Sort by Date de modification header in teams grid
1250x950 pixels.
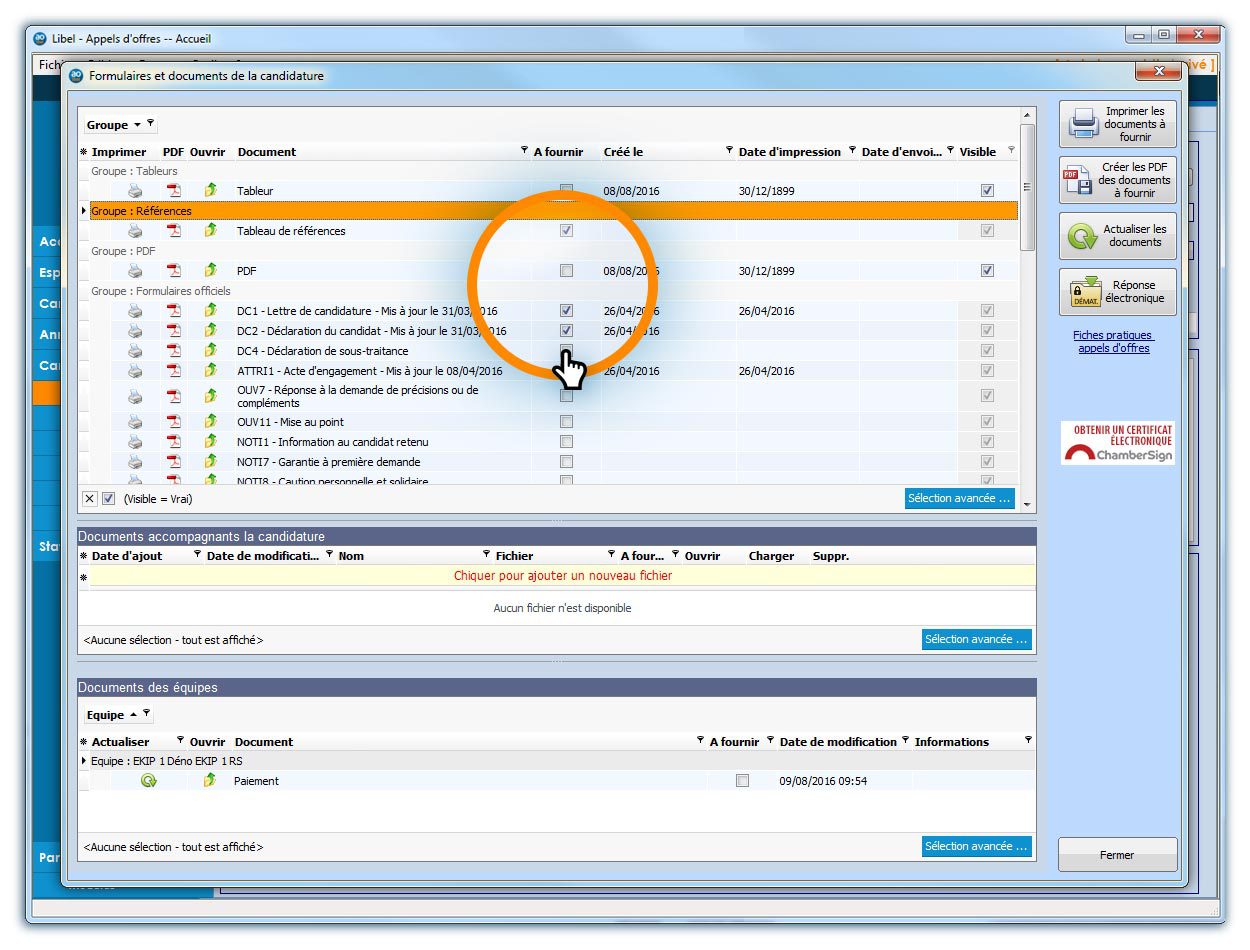coord(838,742)
